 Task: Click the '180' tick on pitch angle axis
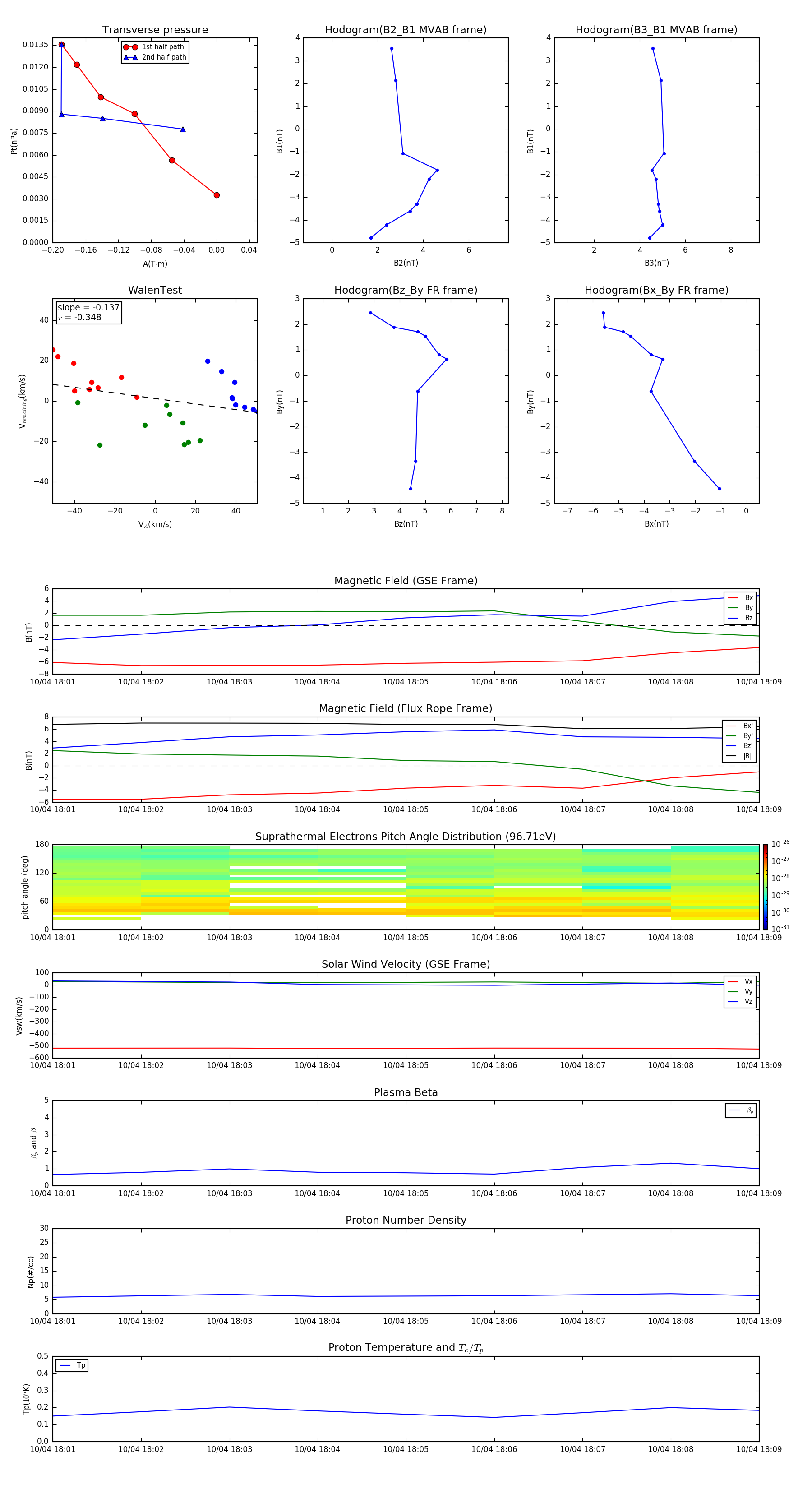coord(42,845)
